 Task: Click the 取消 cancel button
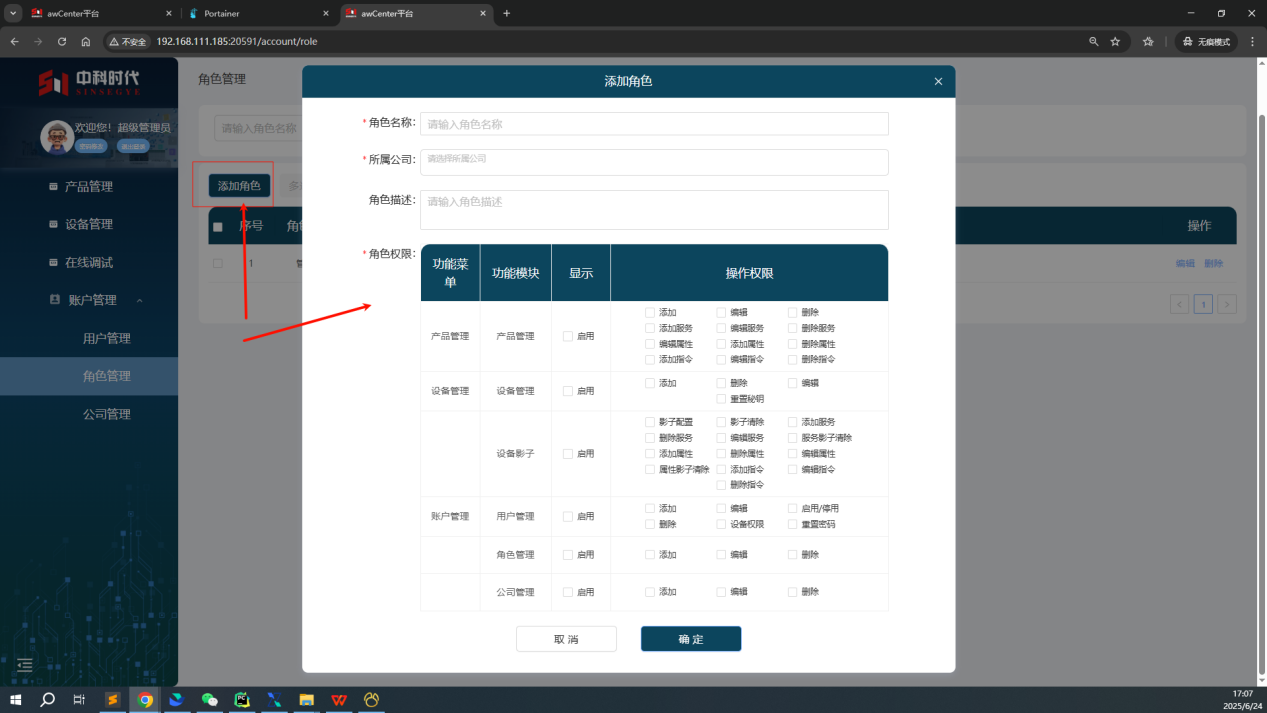click(566, 639)
